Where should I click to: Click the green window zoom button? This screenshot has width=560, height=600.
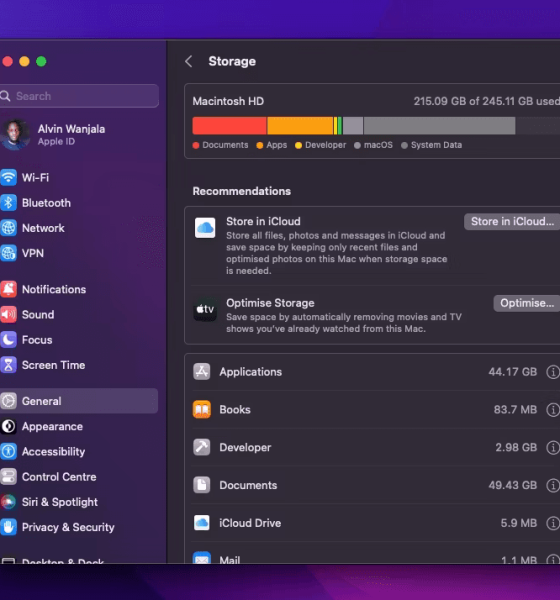coord(41,61)
